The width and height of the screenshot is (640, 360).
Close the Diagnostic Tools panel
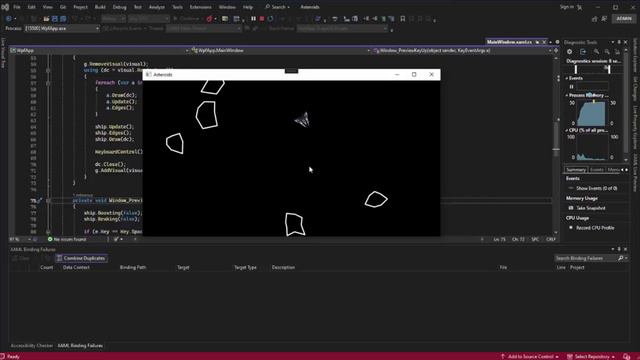(x=625, y=42)
